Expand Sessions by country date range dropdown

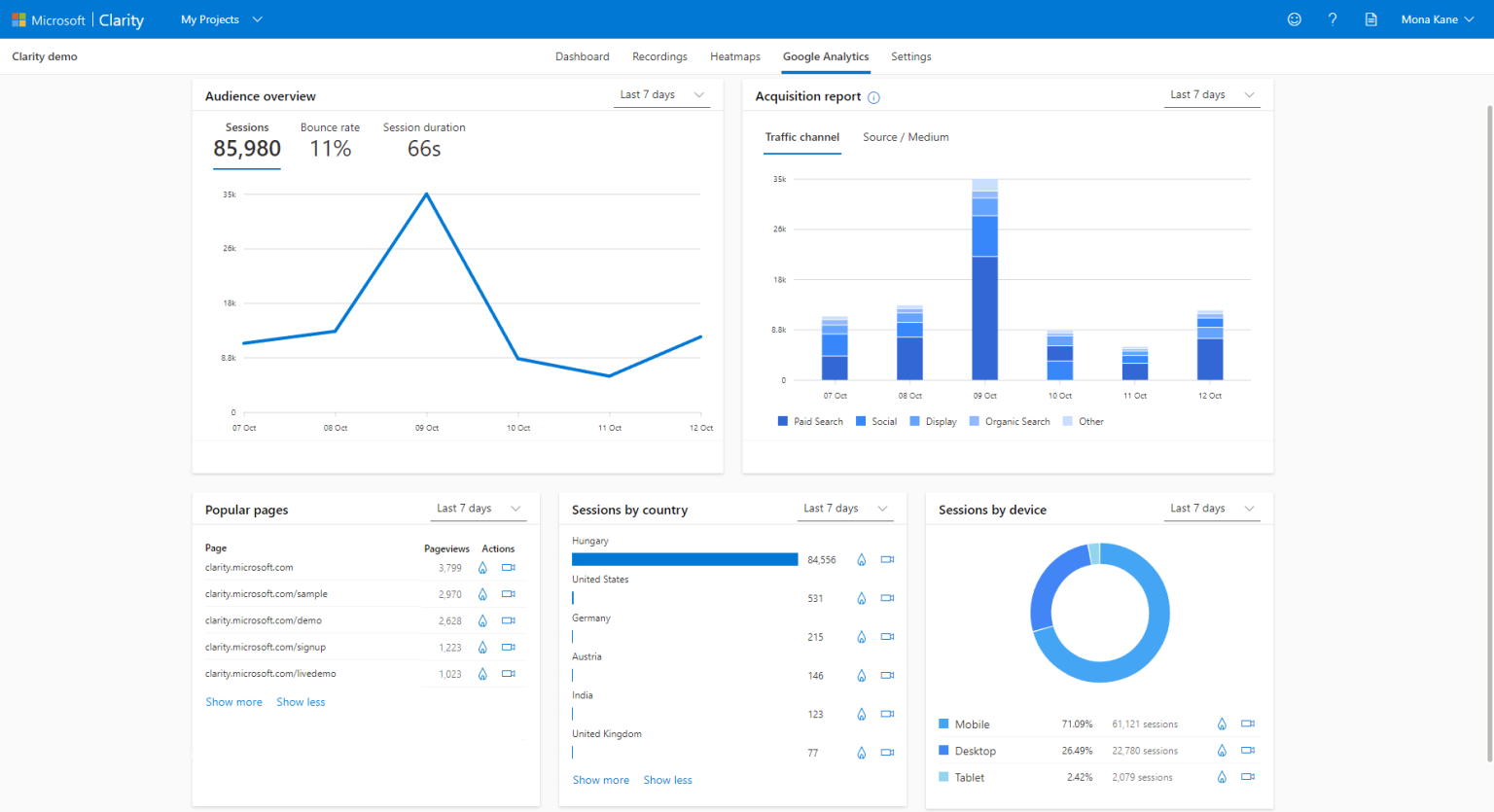845,509
